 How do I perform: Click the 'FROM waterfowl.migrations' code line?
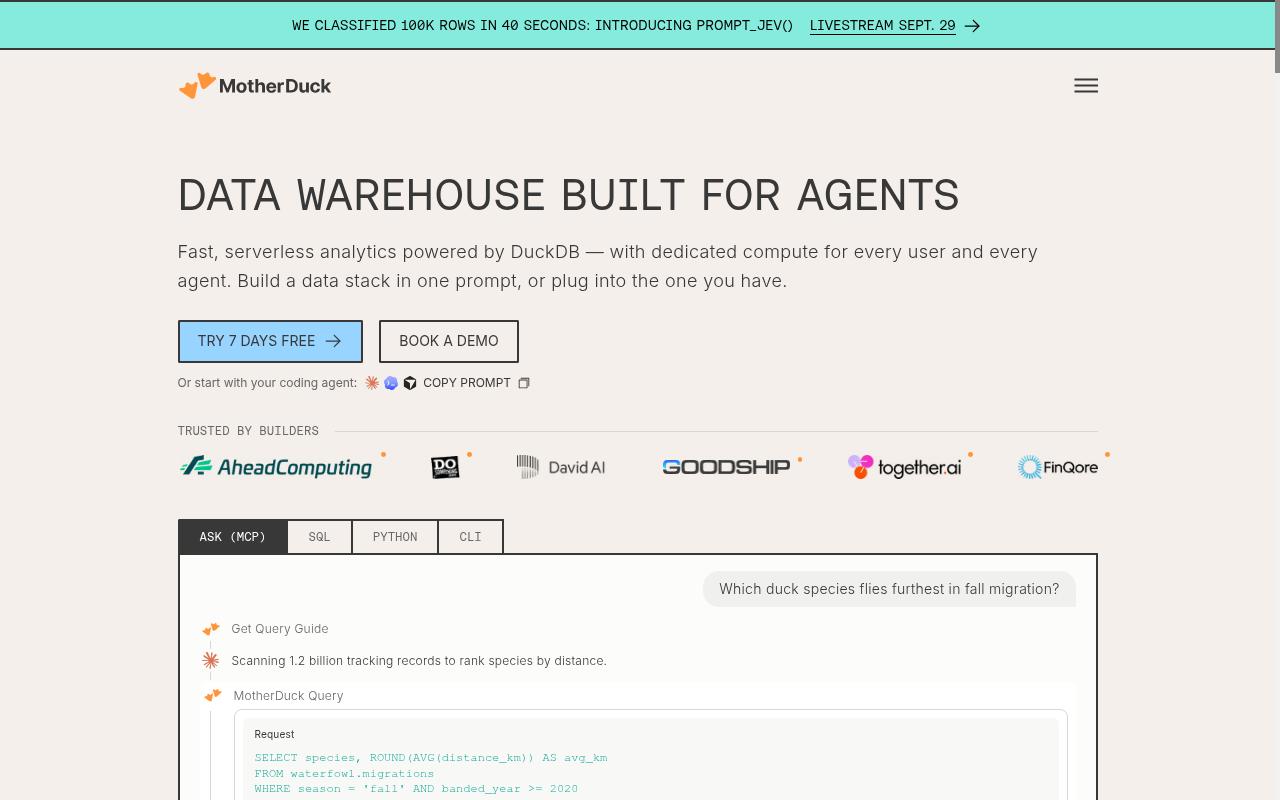click(x=344, y=773)
